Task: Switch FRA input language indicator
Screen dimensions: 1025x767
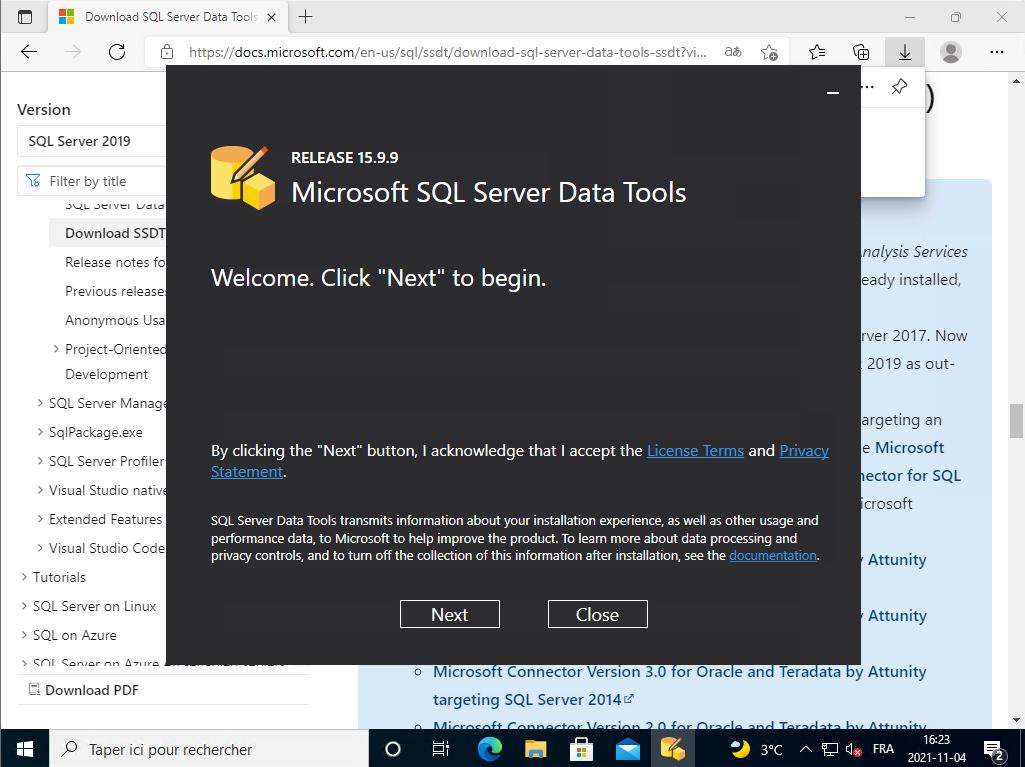Action: (883, 749)
